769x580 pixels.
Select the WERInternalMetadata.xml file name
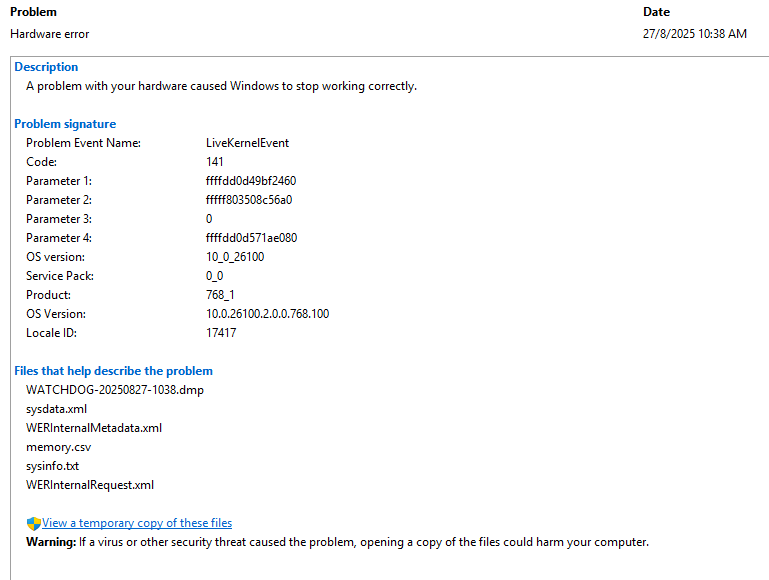click(x=94, y=428)
